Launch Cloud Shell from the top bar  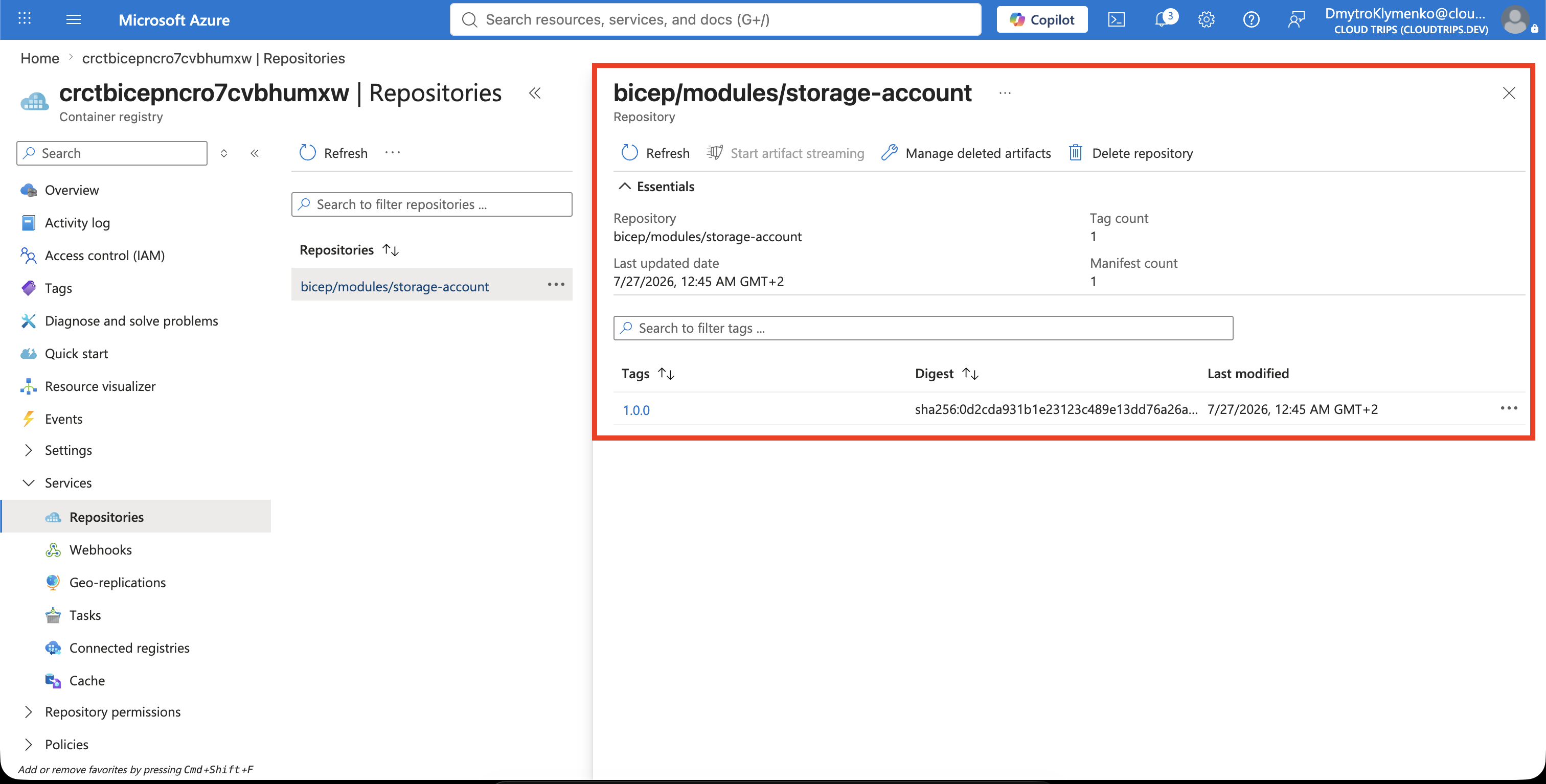[1116, 20]
